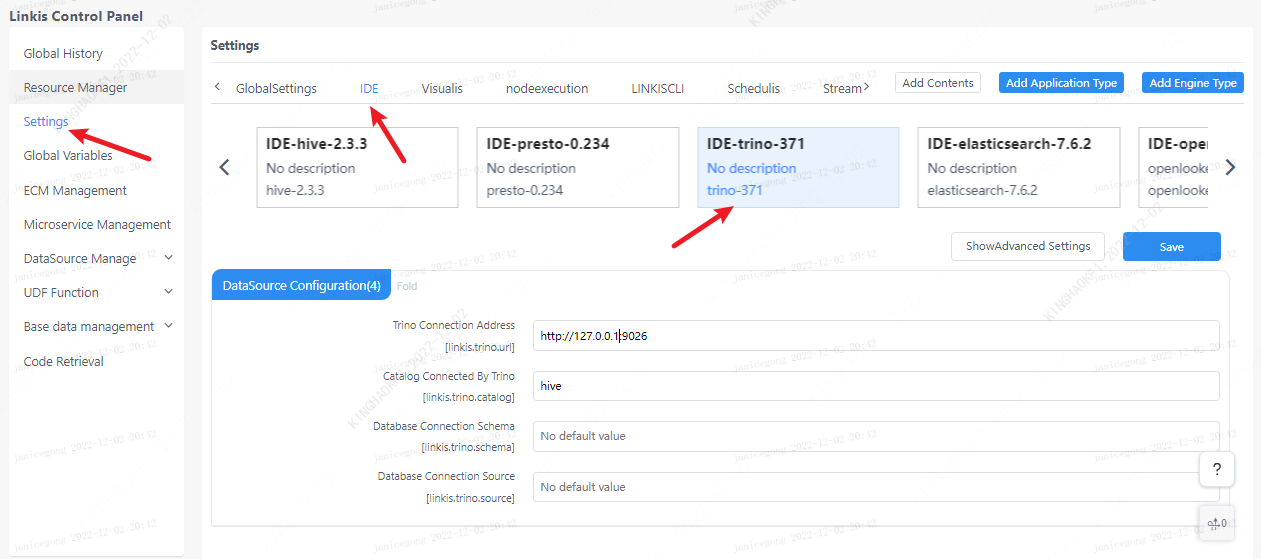The width and height of the screenshot is (1261, 559).
Task: Click floating widget below help button
Action: [x=1216, y=522]
